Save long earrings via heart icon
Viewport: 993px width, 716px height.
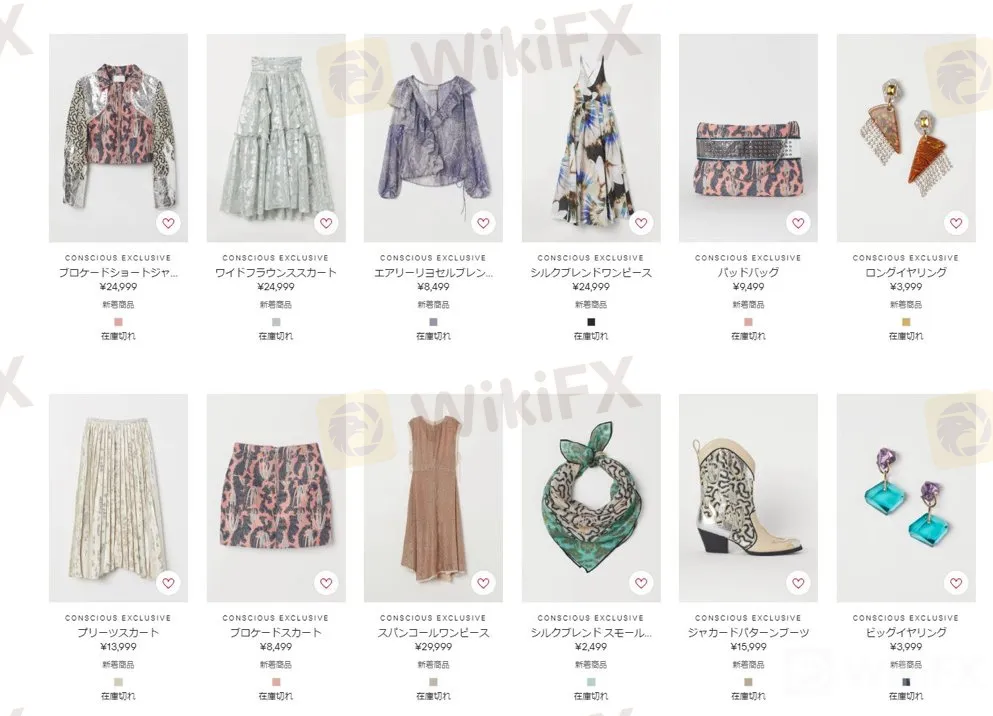(956, 223)
